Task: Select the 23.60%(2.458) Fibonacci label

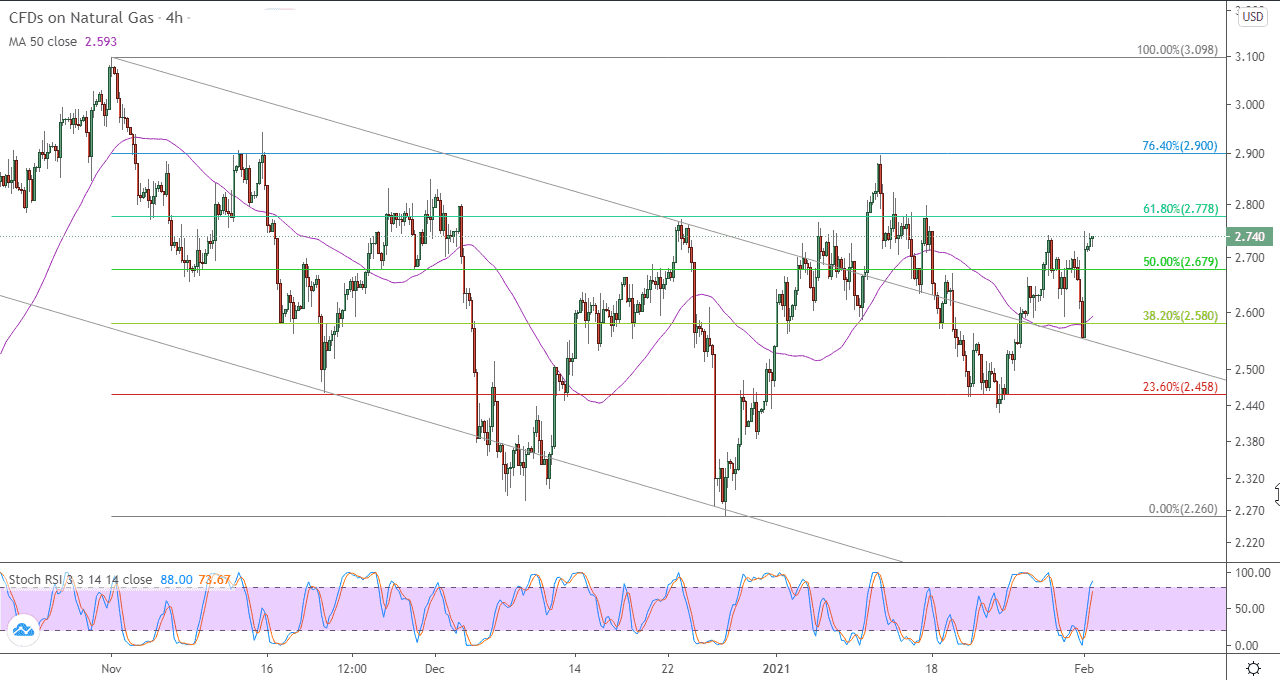Action: [1179, 386]
